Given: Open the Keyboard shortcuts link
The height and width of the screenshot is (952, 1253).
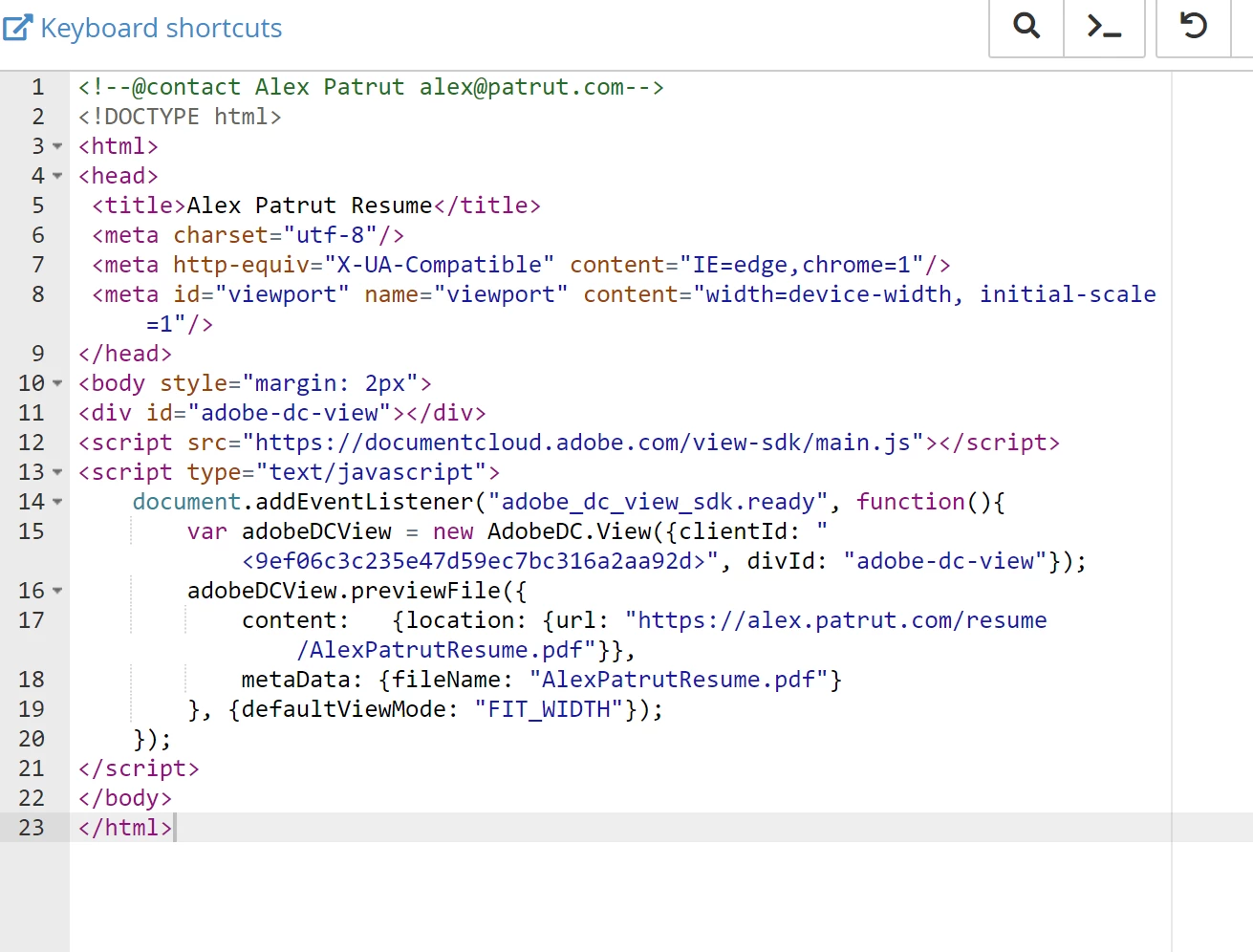Looking at the screenshot, I should [x=161, y=28].
